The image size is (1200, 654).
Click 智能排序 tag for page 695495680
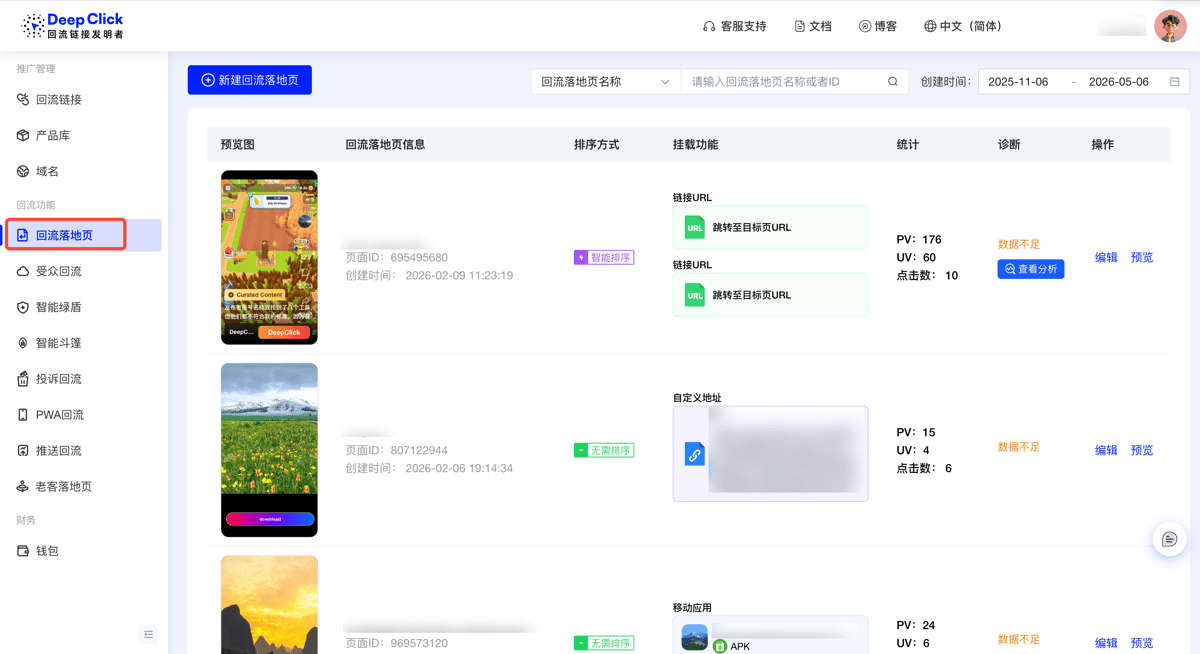coord(604,257)
